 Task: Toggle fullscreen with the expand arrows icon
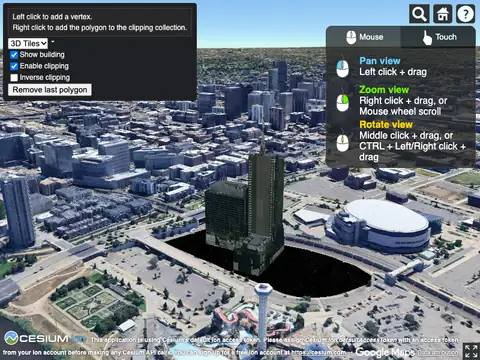click(471, 351)
